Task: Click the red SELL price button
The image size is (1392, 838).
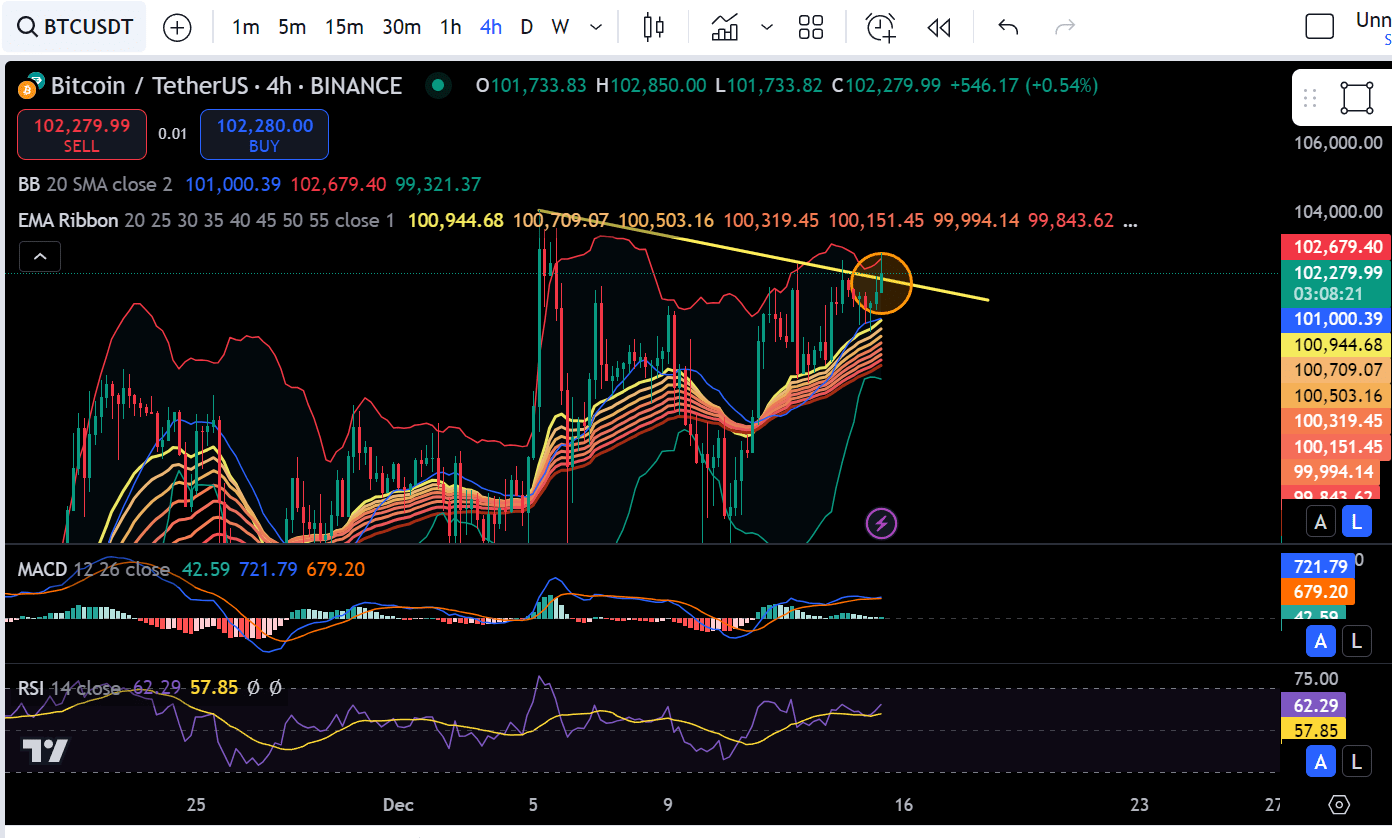Action: [x=82, y=135]
